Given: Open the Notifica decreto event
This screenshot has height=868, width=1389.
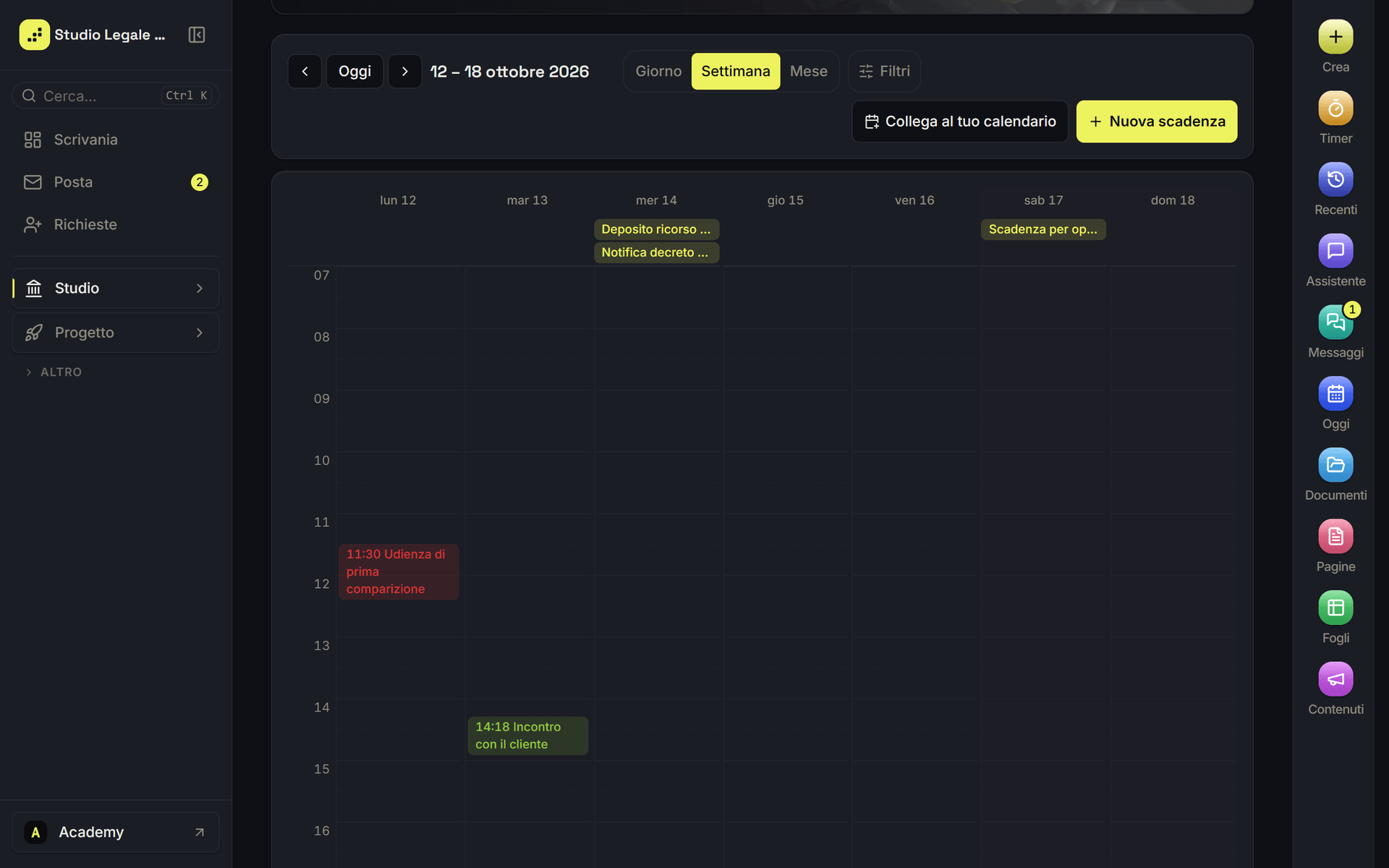Looking at the screenshot, I should 656,252.
